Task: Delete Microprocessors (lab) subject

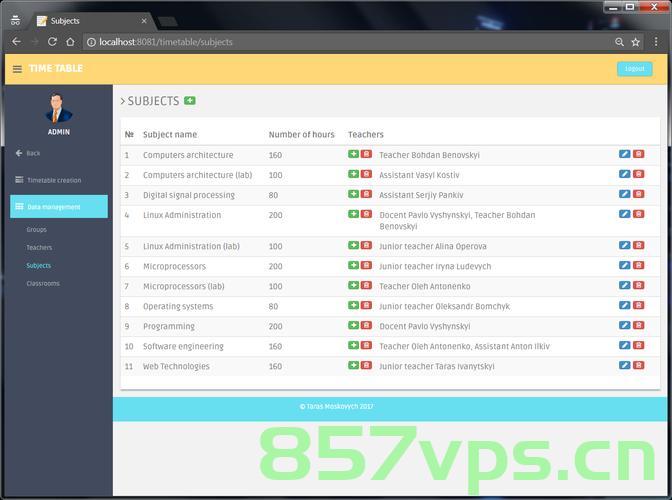Action: 638,286
